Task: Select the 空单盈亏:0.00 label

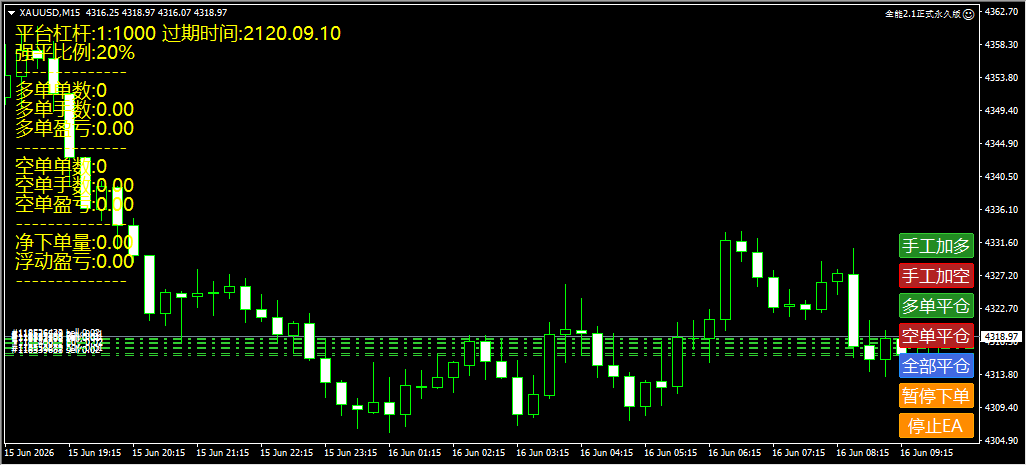Action: tap(75, 204)
